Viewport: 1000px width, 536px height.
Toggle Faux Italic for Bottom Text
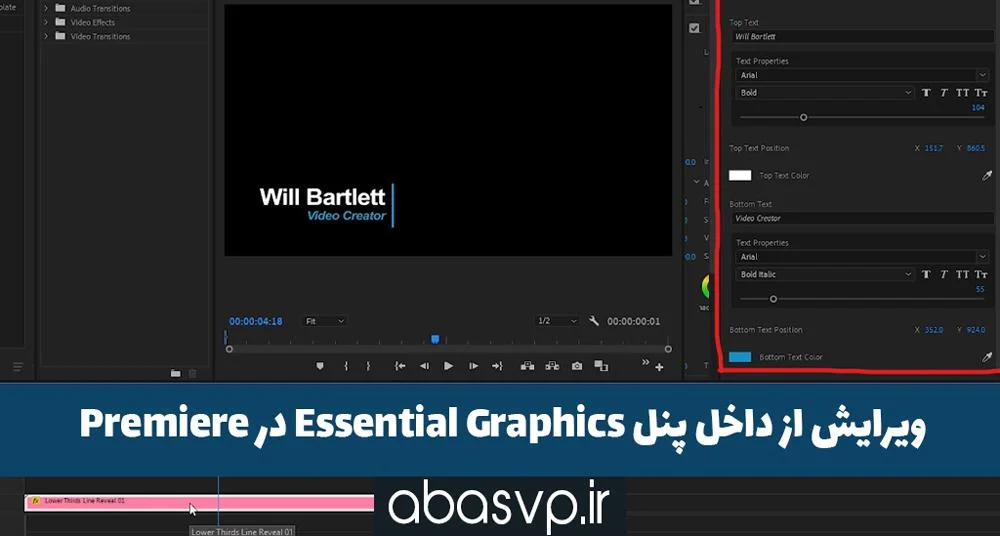pos(944,274)
